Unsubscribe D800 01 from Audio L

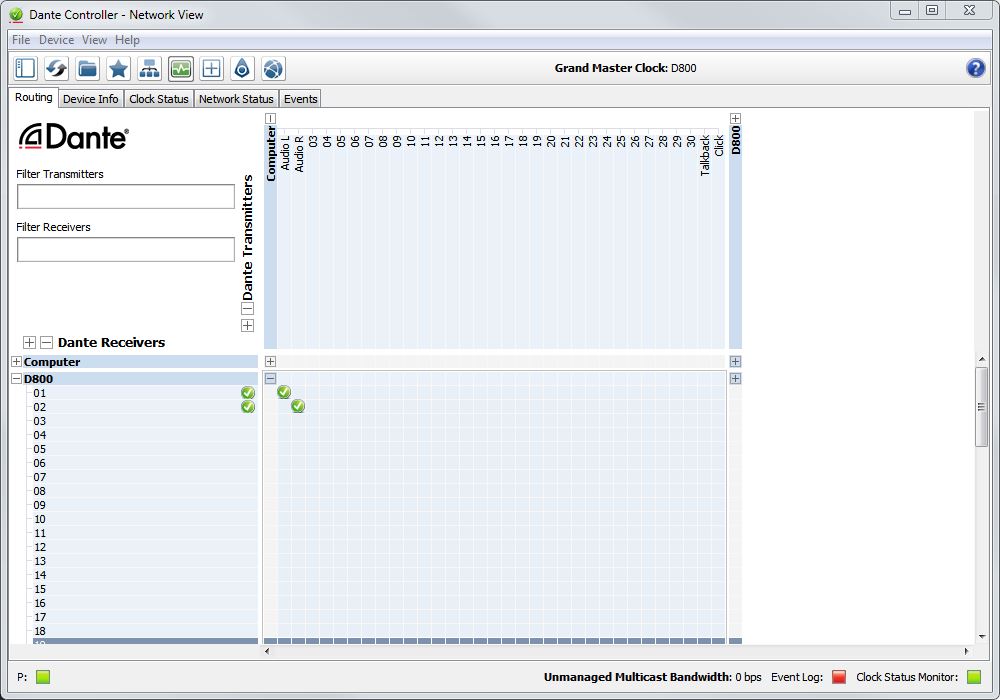click(284, 392)
